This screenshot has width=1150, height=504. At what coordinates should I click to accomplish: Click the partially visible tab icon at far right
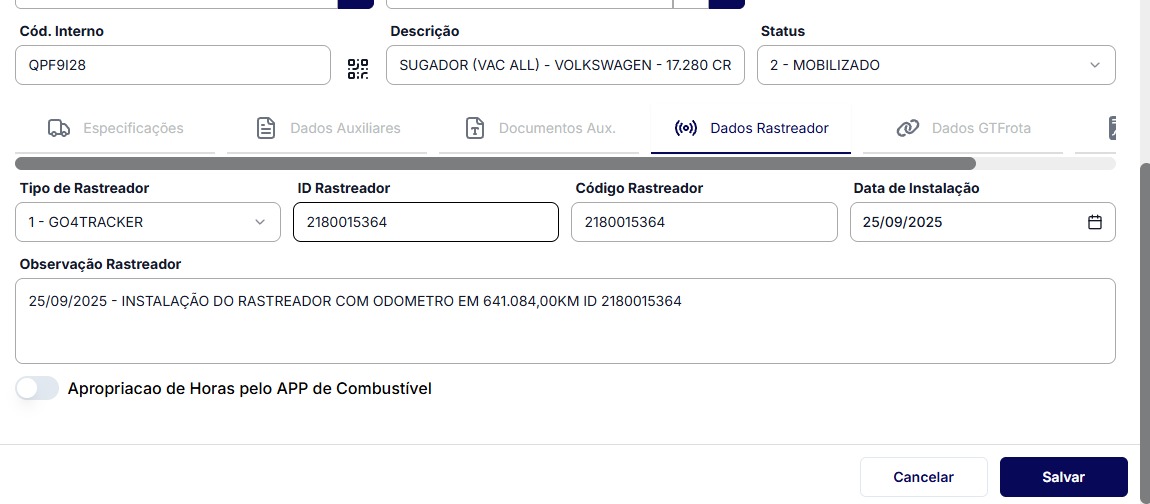coord(1116,128)
